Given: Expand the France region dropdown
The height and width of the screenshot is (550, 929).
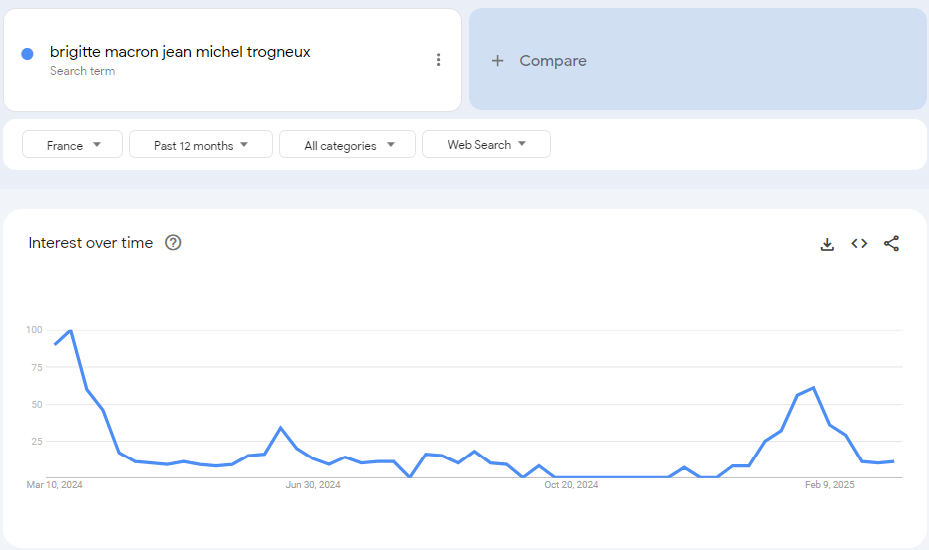Looking at the screenshot, I should point(73,145).
